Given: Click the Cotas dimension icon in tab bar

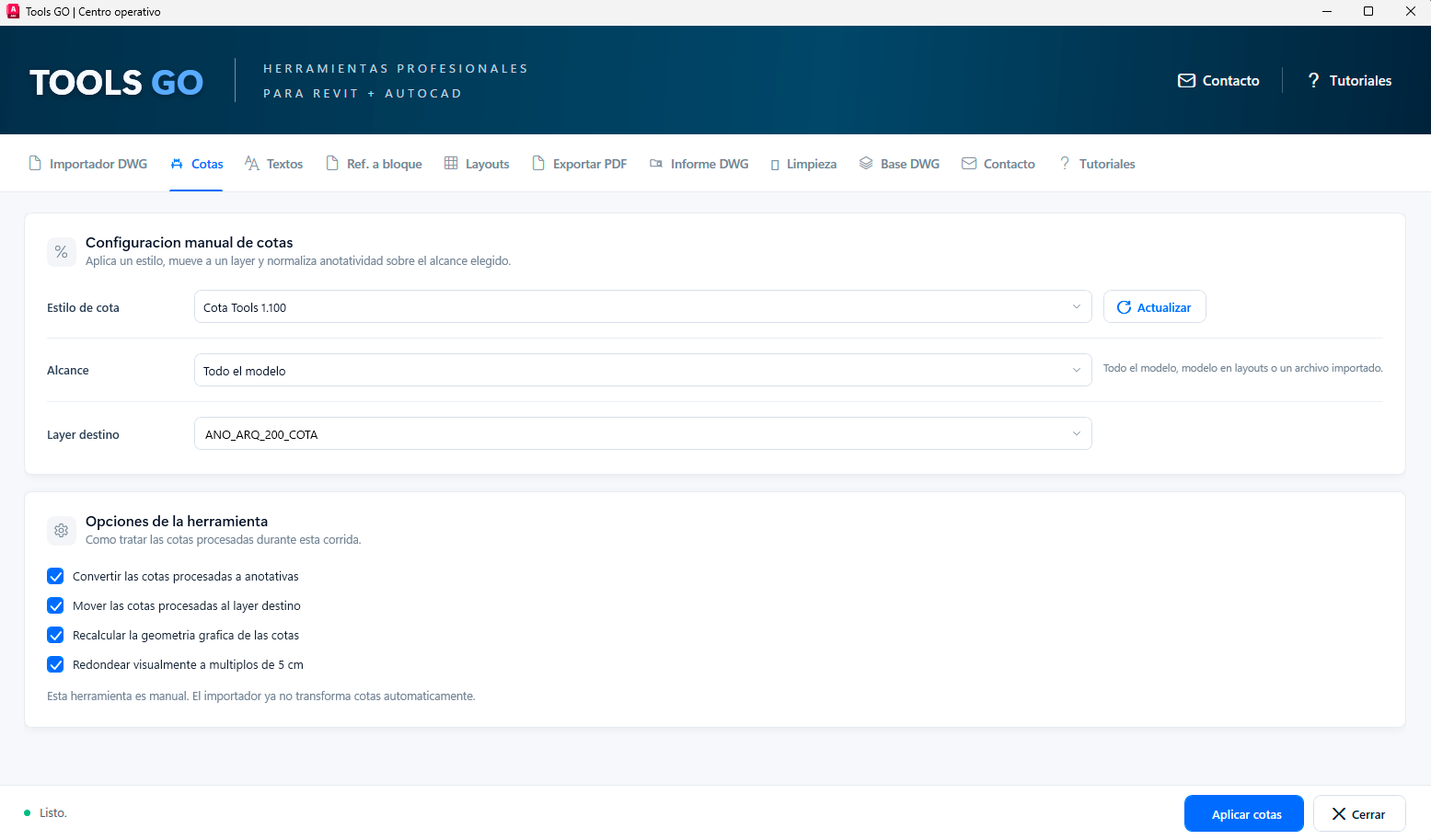Looking at the screenshot, I should tap(177, 164).
